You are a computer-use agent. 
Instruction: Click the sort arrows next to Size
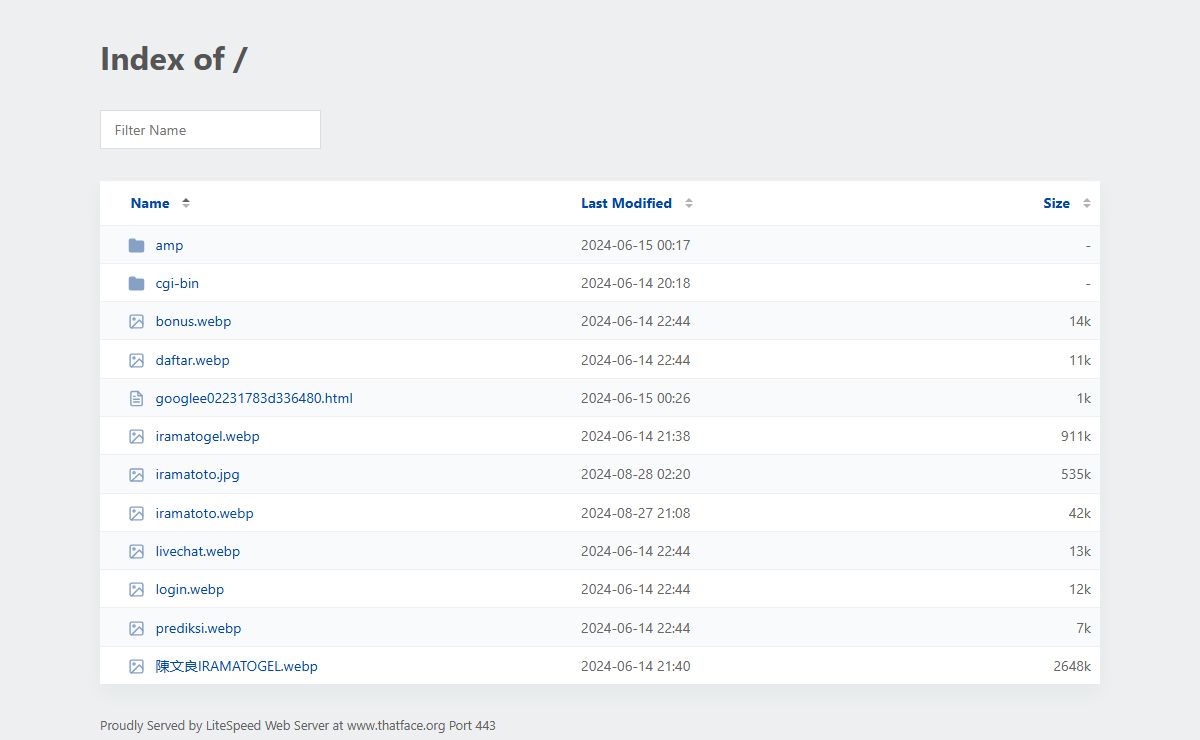tap(1087, 203)
